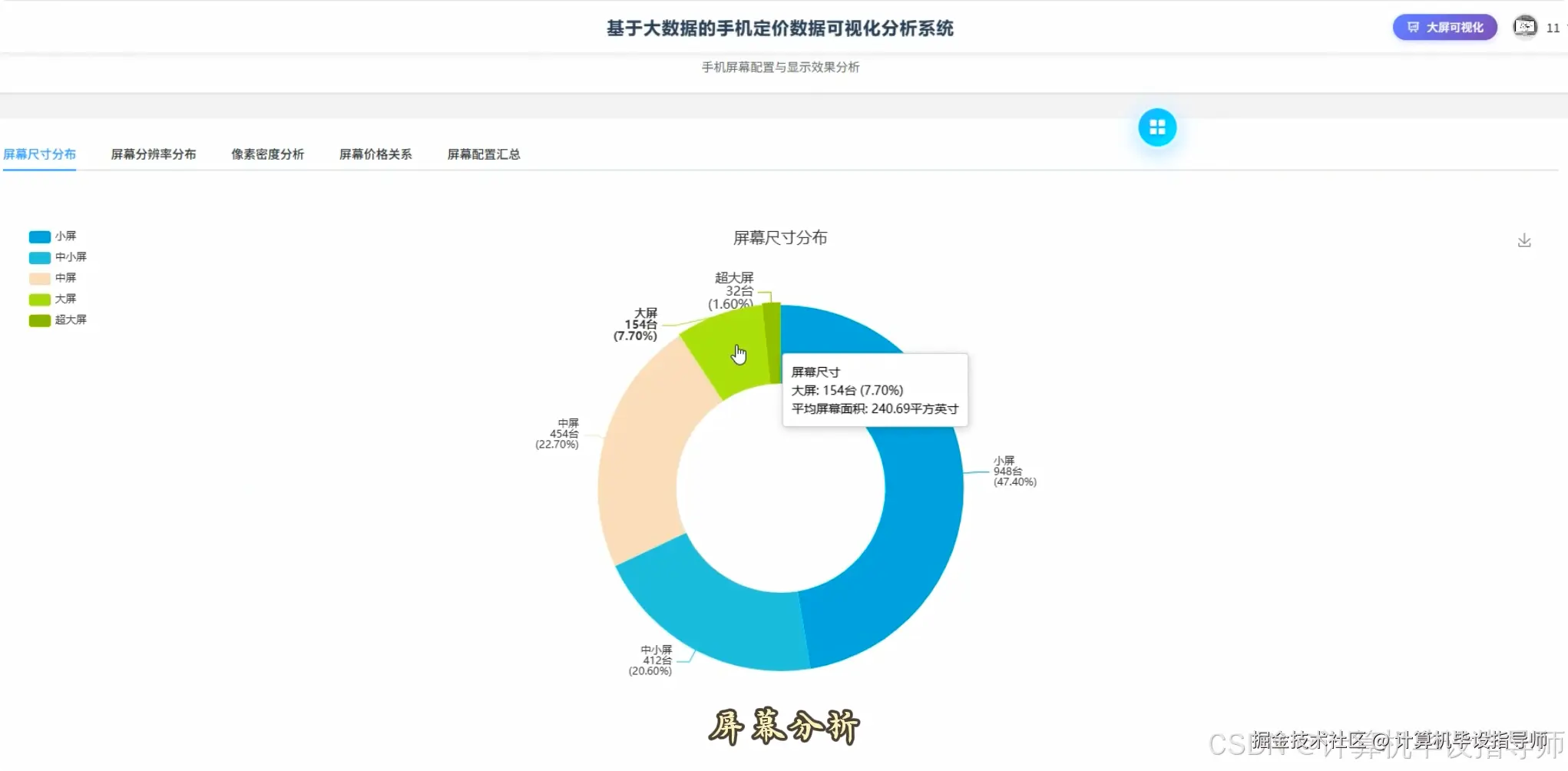Switch to the 屏幕价格关系 tab
The height and width of the screenshot is (771, 1568).
coord(375,154)
